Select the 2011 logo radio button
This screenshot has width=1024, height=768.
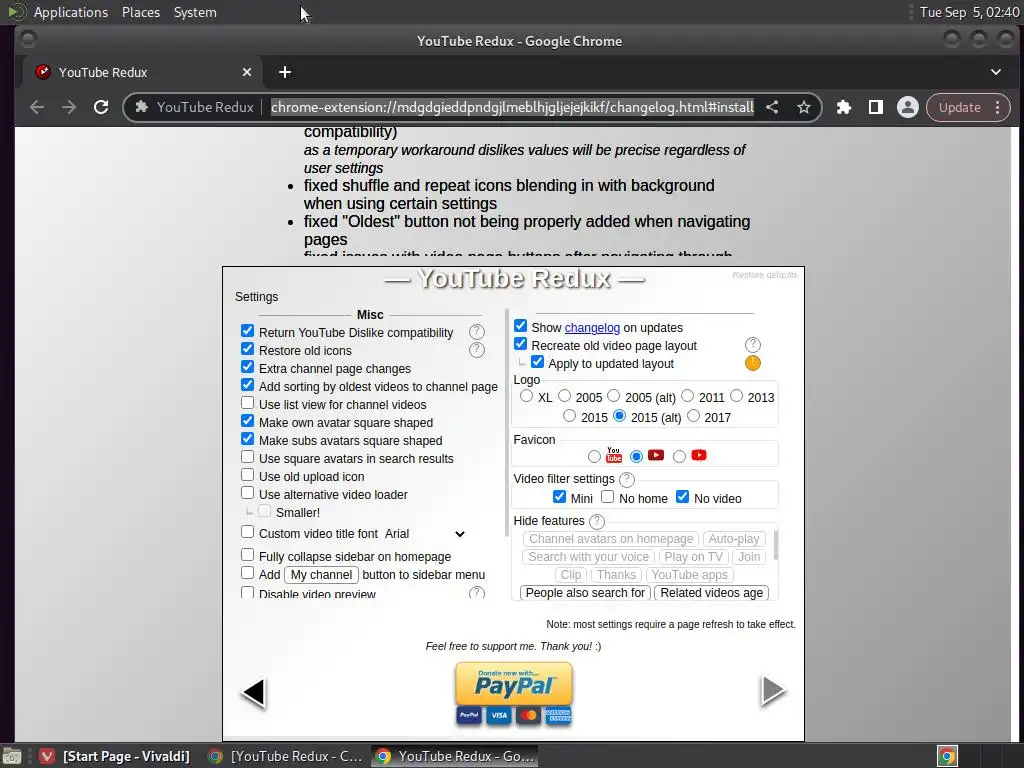click(x=688, y=396)
